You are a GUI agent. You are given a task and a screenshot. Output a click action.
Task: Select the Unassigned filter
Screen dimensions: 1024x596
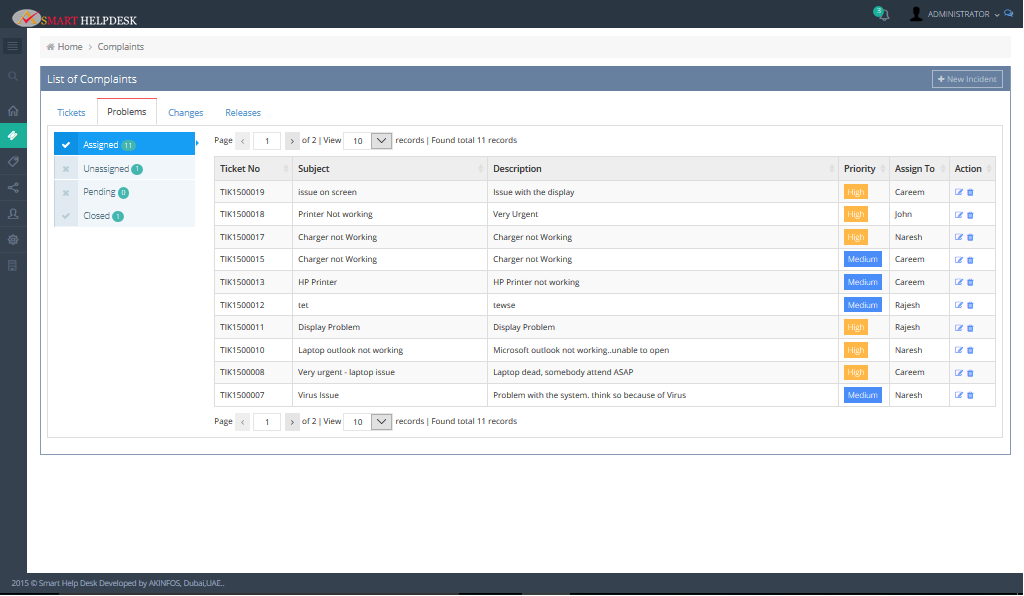[106, 169]
